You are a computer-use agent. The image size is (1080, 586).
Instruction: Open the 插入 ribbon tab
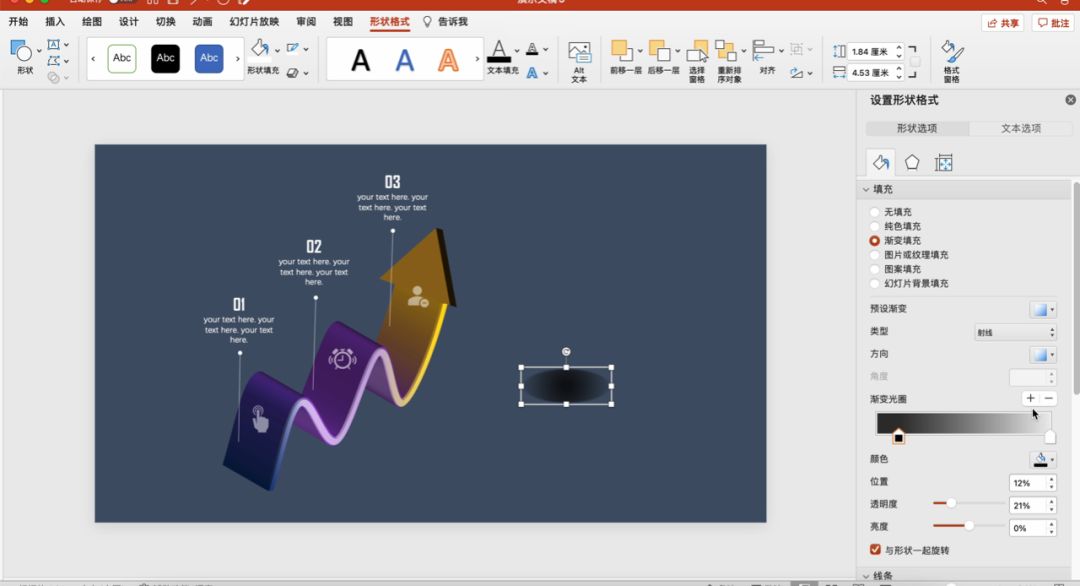point(55,21)
